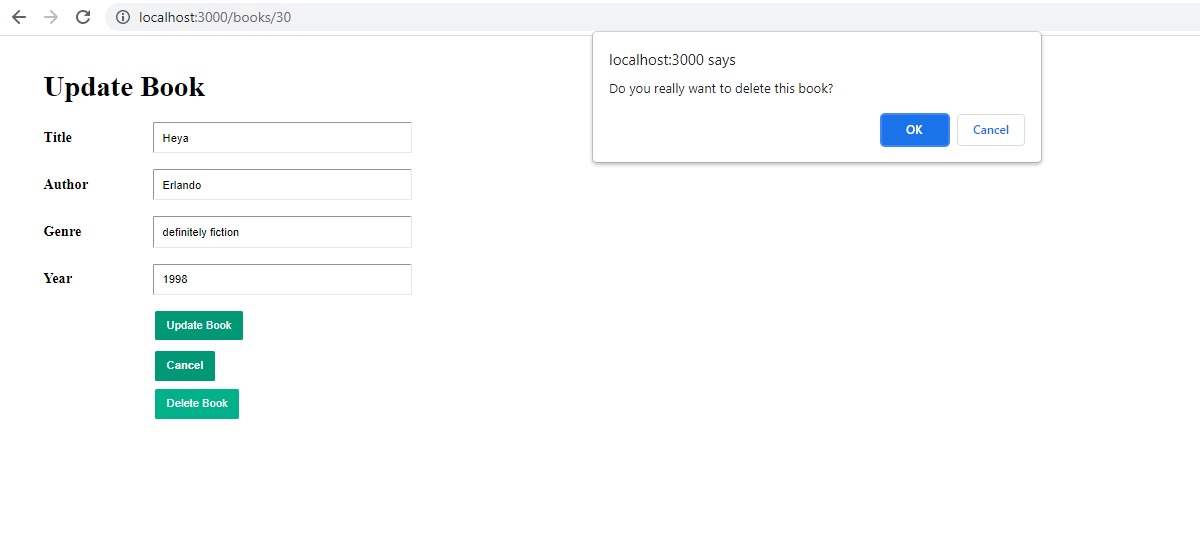The height and width of the screenshot is (550, 1200).
Task: Confirm deletion with the OK button
Action: (914, 130)
